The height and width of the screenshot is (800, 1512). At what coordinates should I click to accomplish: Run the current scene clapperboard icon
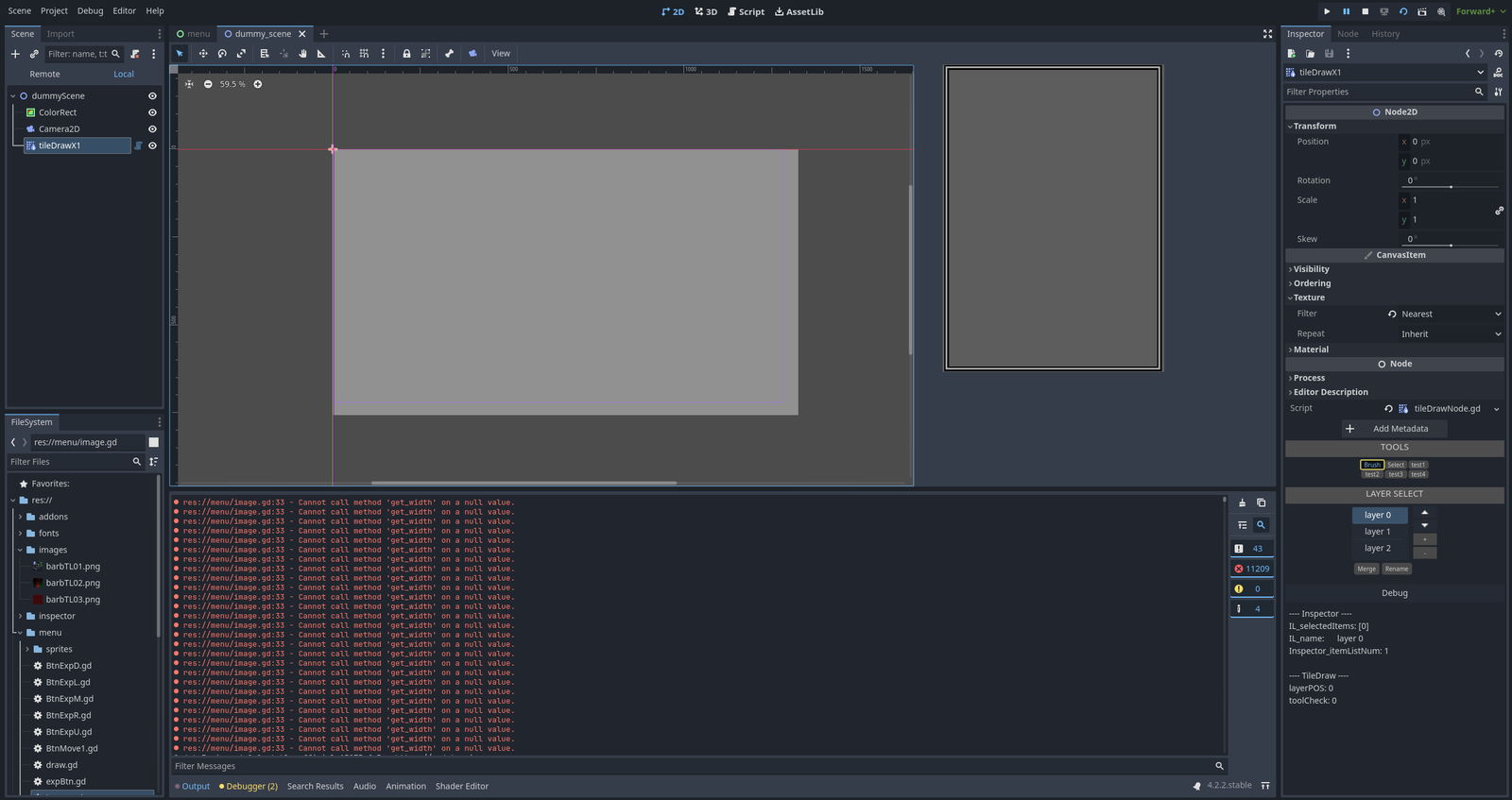click(x=1421, y=11)
